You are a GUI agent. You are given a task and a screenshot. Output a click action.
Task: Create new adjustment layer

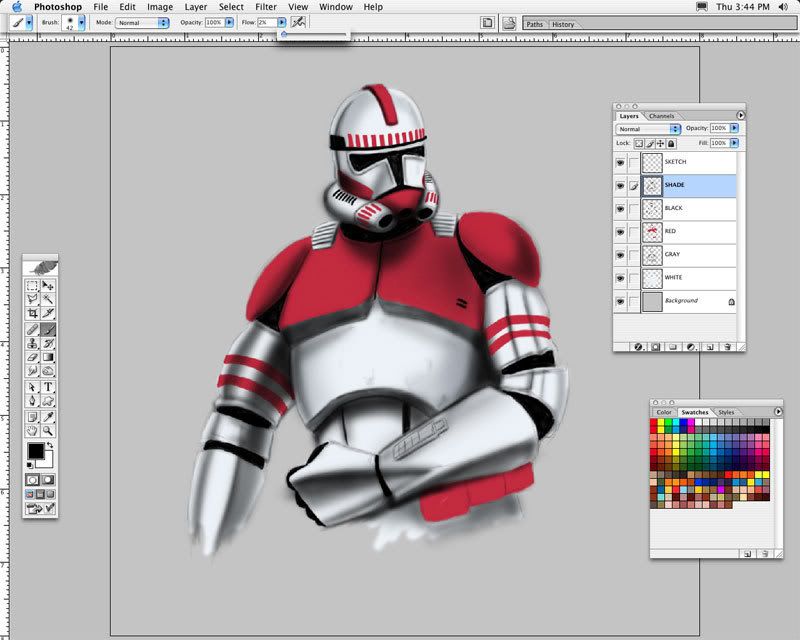[x=691, y=347]
